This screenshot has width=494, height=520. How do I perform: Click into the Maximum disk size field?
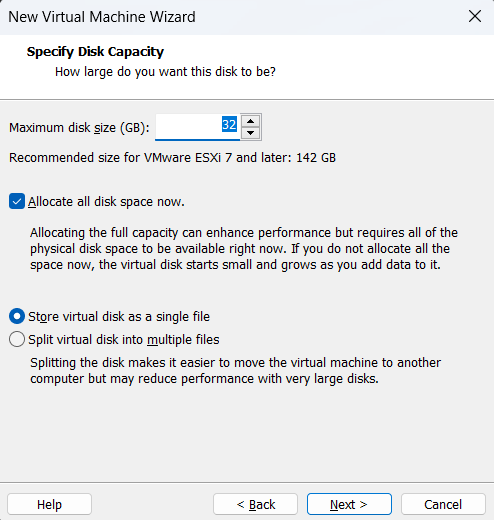197,127
